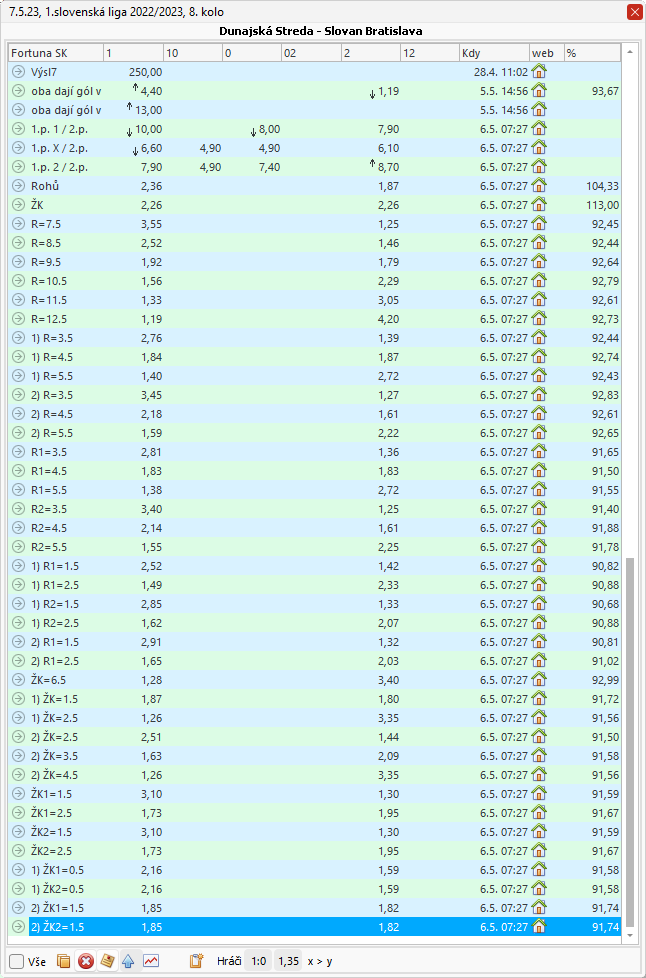Click arrow circle icon of R=9.5 row
Screen dimensions: 646x978
click(x=18, y=261)
